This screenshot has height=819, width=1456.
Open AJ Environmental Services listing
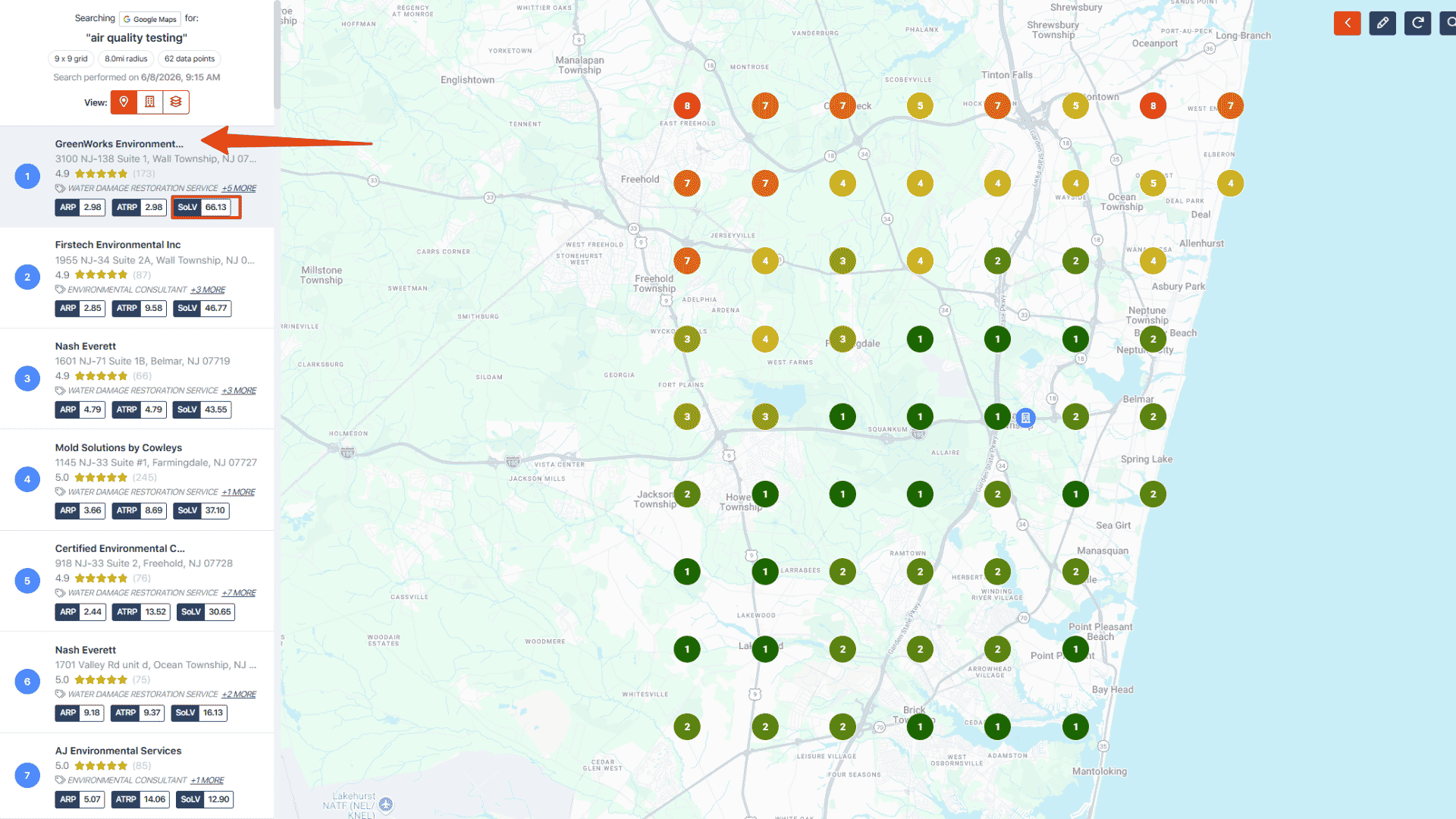[118, 751]
